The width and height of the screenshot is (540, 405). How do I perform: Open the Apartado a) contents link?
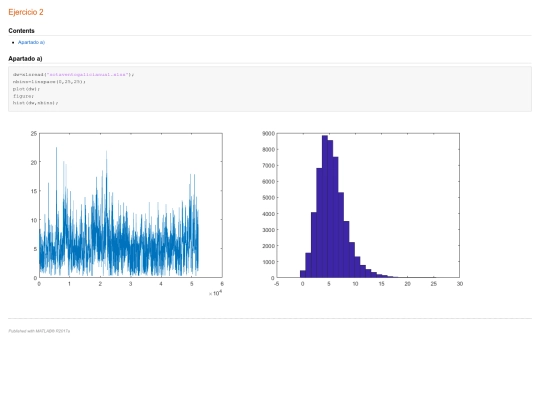31,42
